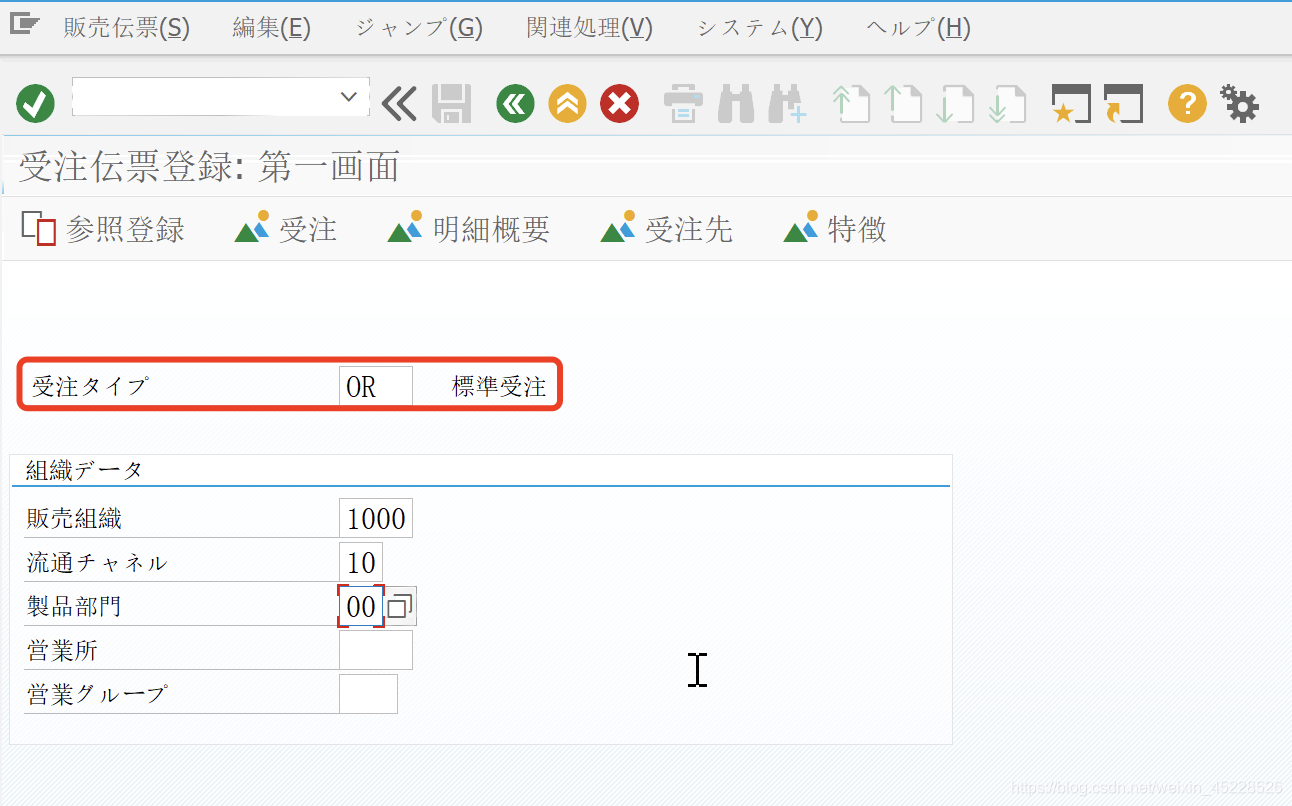Open the command field dropdown arrow
The height and width of the screenshot is (806, 1292).
coord(348,97)
